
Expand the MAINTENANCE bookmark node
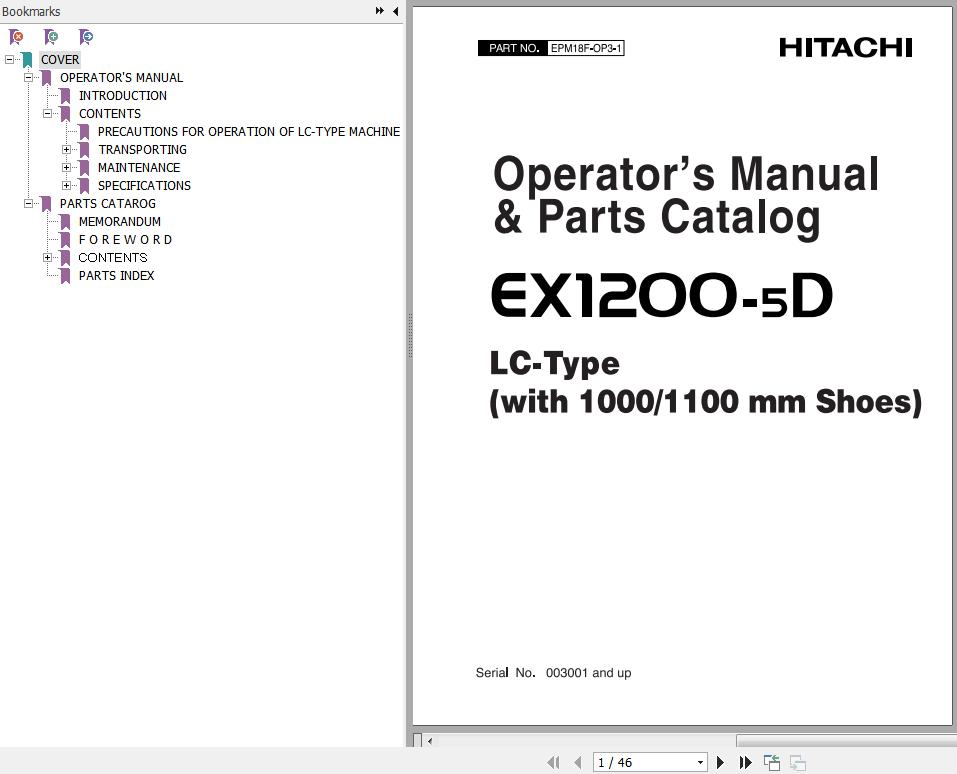tap(66, 167)
